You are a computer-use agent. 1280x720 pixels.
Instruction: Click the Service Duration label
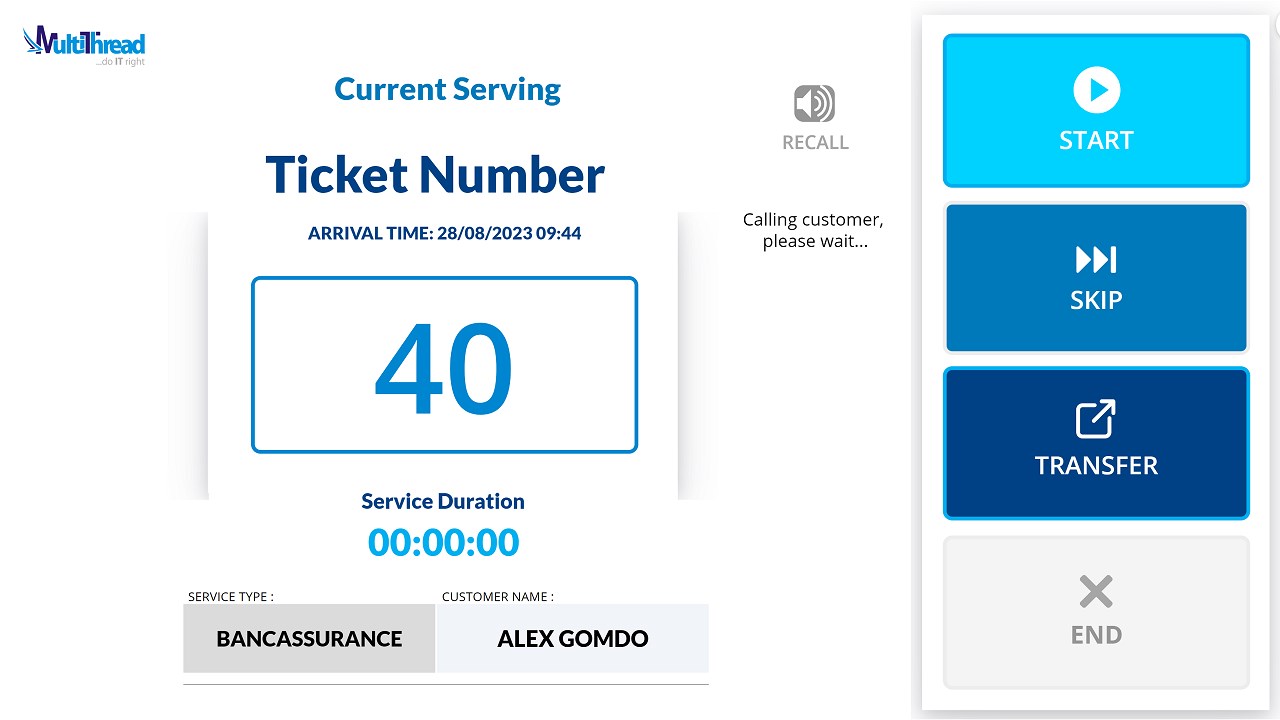[443, 502]
